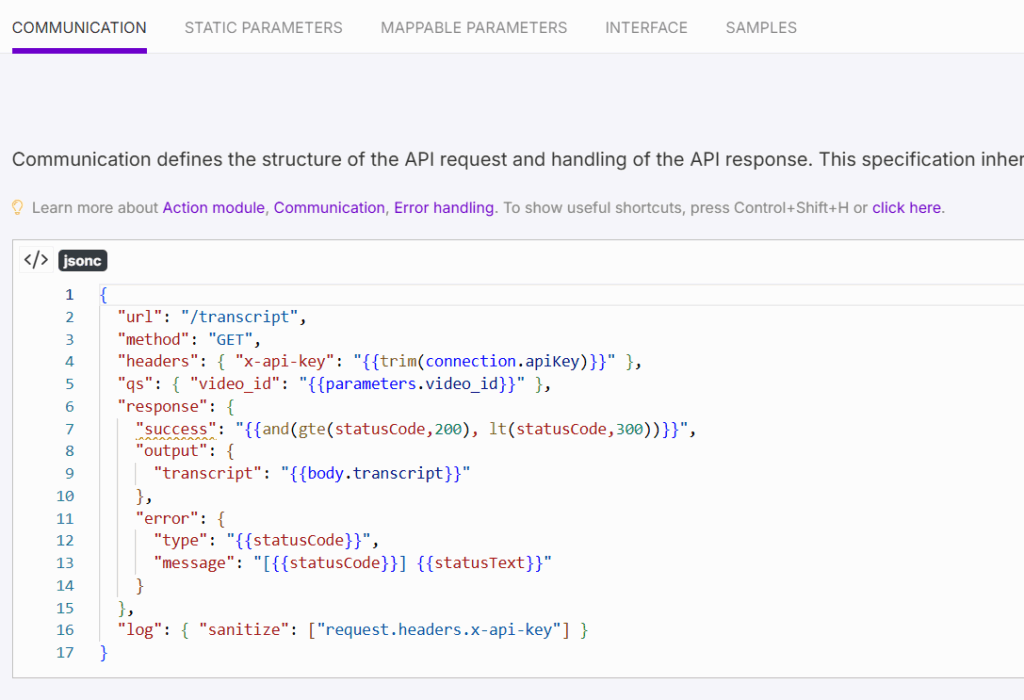Image resolution: width=1024 pixels, height=700 pixels.
Task: Click the "x-api-key" header name on line 4
Action: [x=285, y=361]
